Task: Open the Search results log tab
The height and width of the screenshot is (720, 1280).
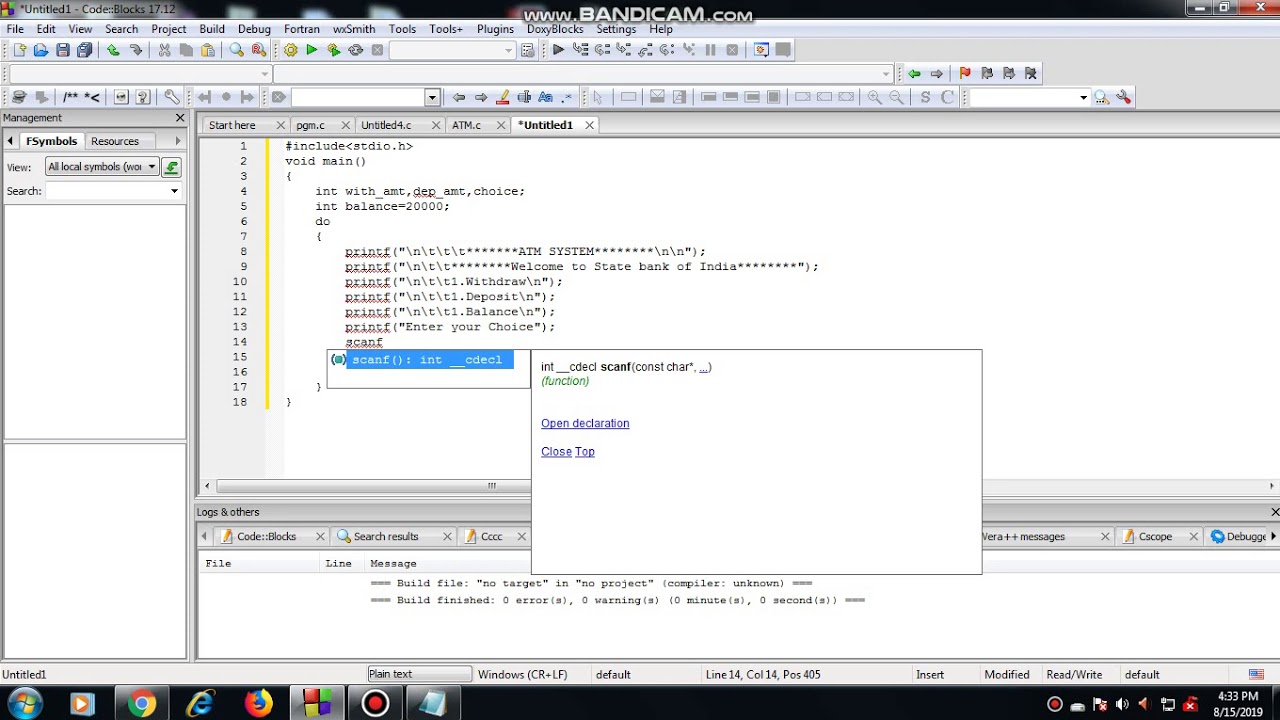Action: [385, 536]
